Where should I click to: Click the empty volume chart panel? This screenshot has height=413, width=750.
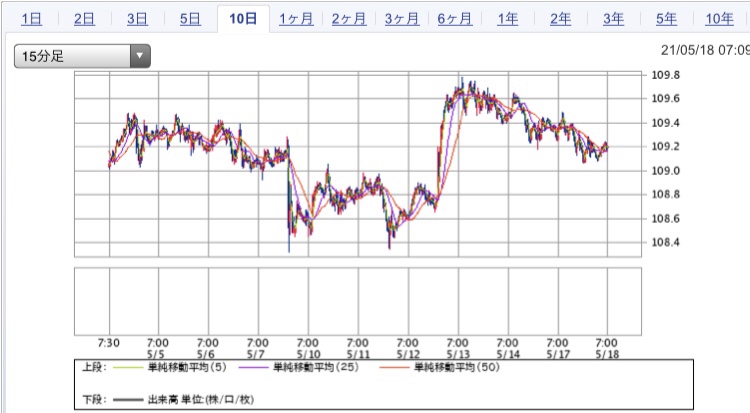pos(358,301)
